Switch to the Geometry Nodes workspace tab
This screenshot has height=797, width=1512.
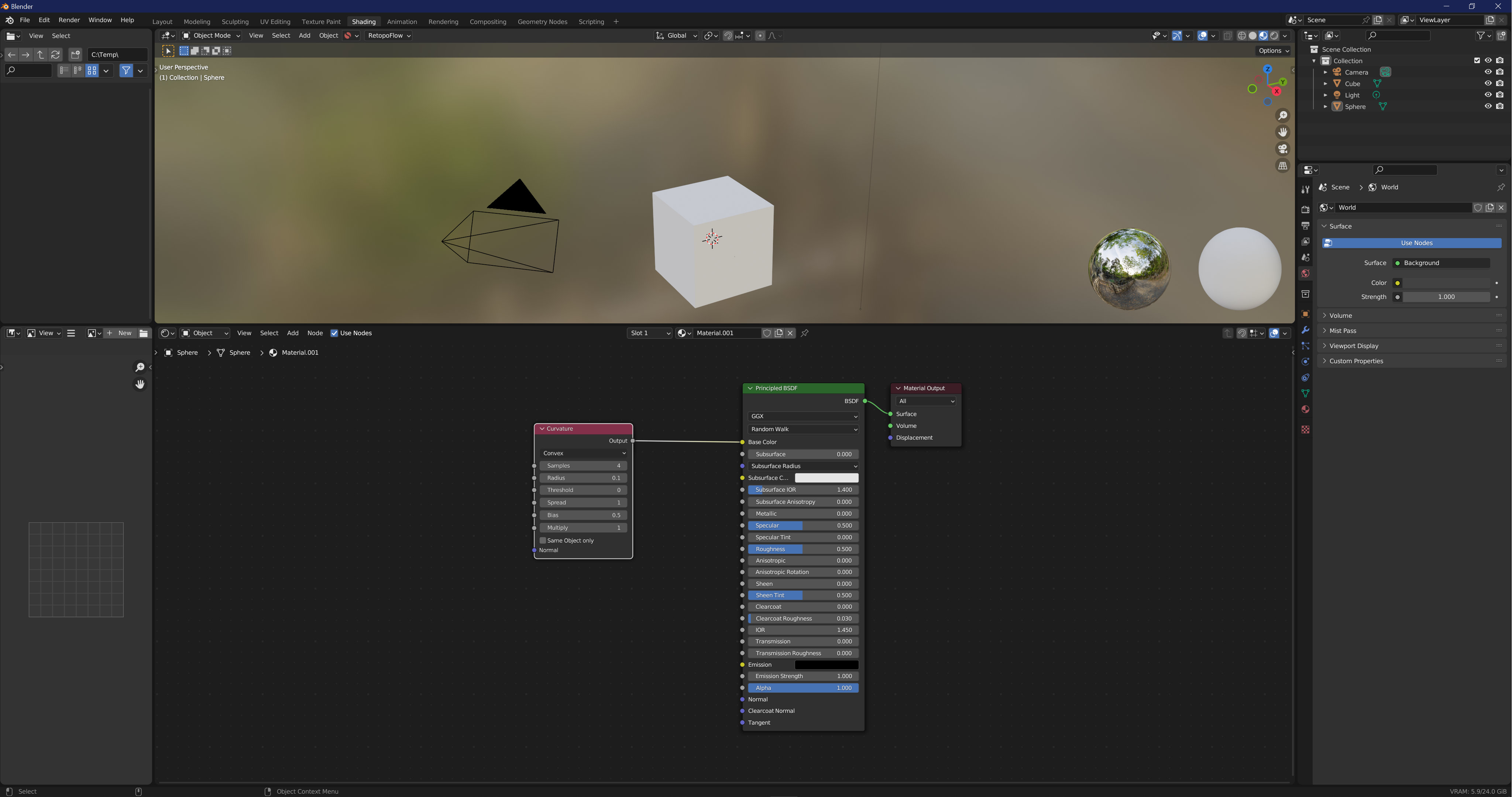click(542, 22)
